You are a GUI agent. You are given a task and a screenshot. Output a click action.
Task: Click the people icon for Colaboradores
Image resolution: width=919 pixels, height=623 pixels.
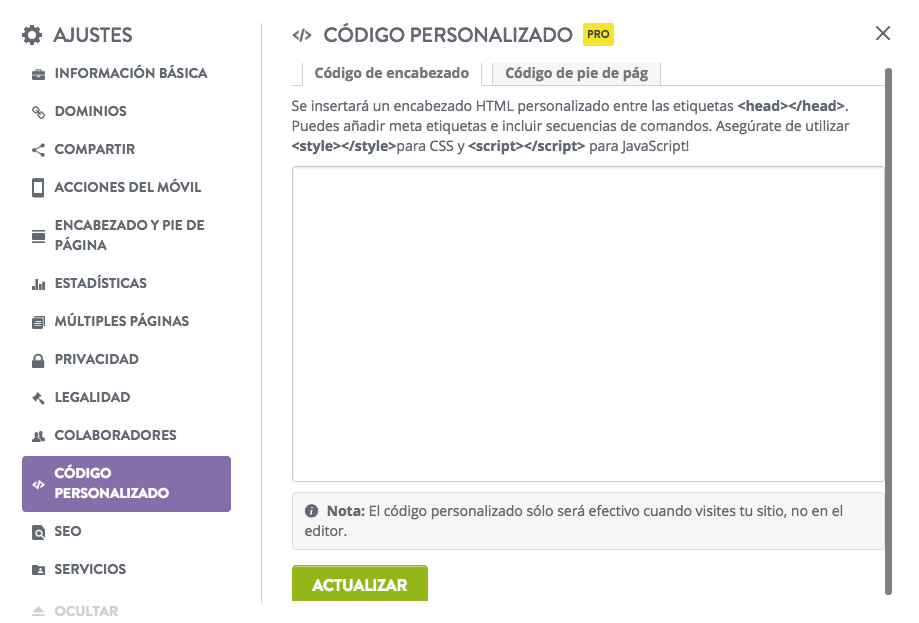[38, 436]
